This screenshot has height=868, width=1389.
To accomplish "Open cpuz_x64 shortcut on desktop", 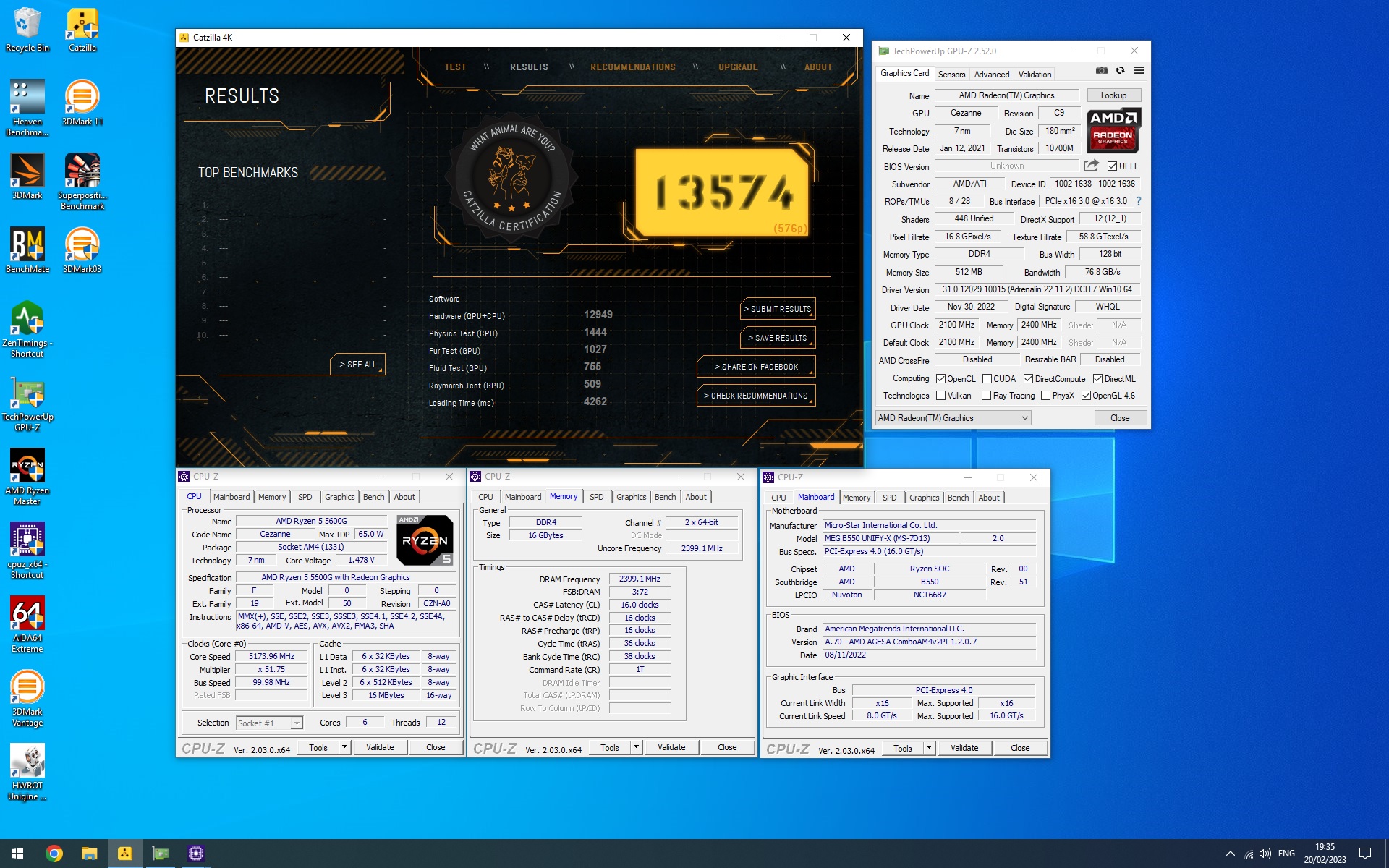I will pos(27,550).
